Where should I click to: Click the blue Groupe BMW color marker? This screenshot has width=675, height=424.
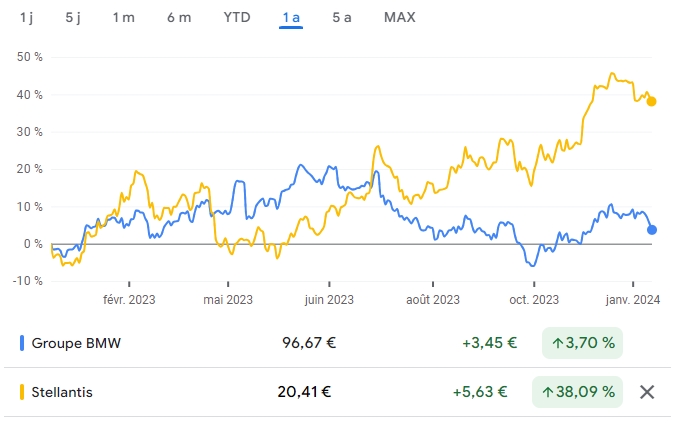22,343
